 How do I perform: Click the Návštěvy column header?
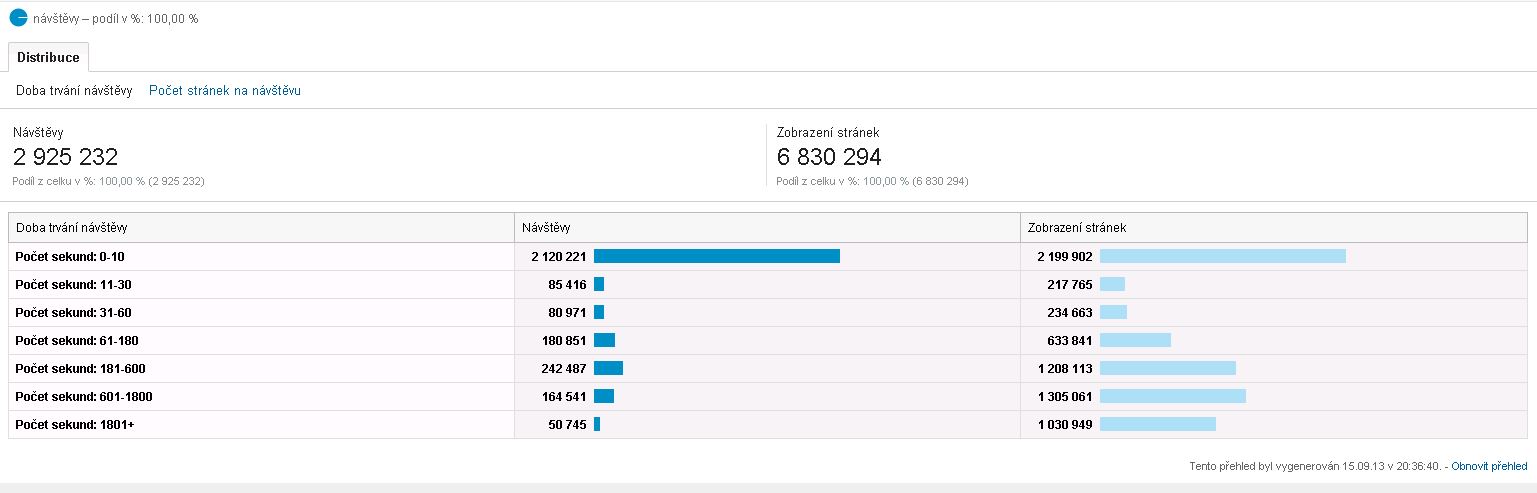547,228
